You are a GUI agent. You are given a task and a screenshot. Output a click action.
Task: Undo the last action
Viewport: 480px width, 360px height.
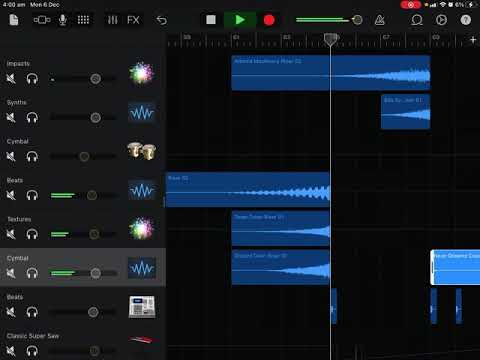click(x=162, y=20)
